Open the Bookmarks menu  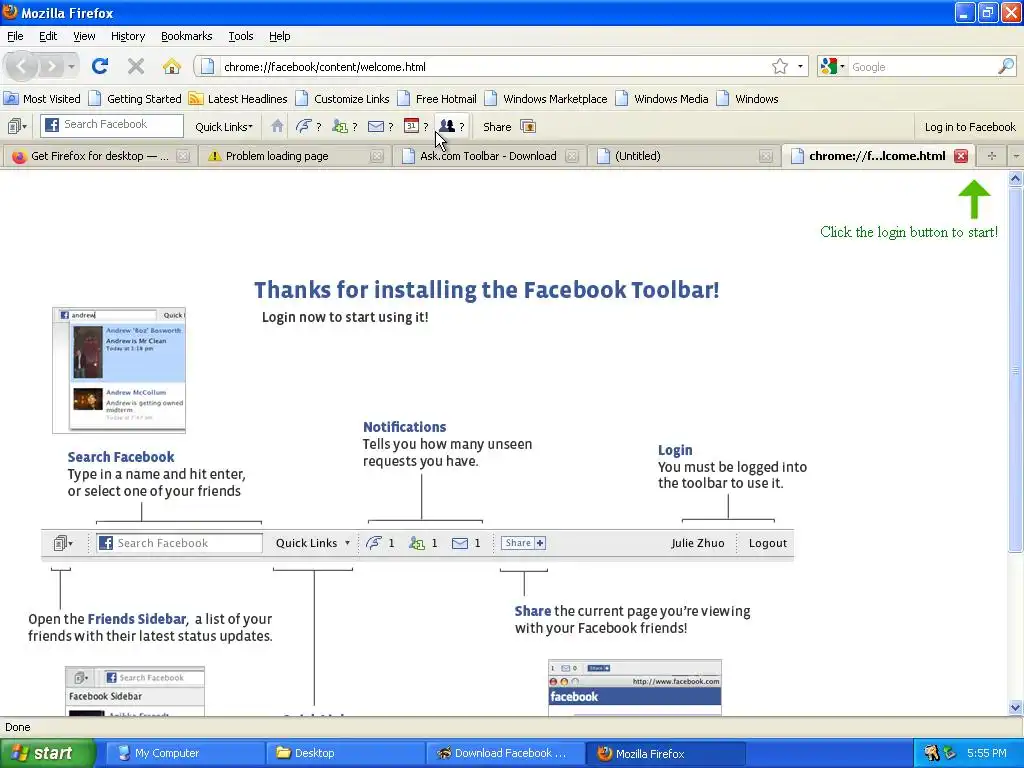click(186, 36)
